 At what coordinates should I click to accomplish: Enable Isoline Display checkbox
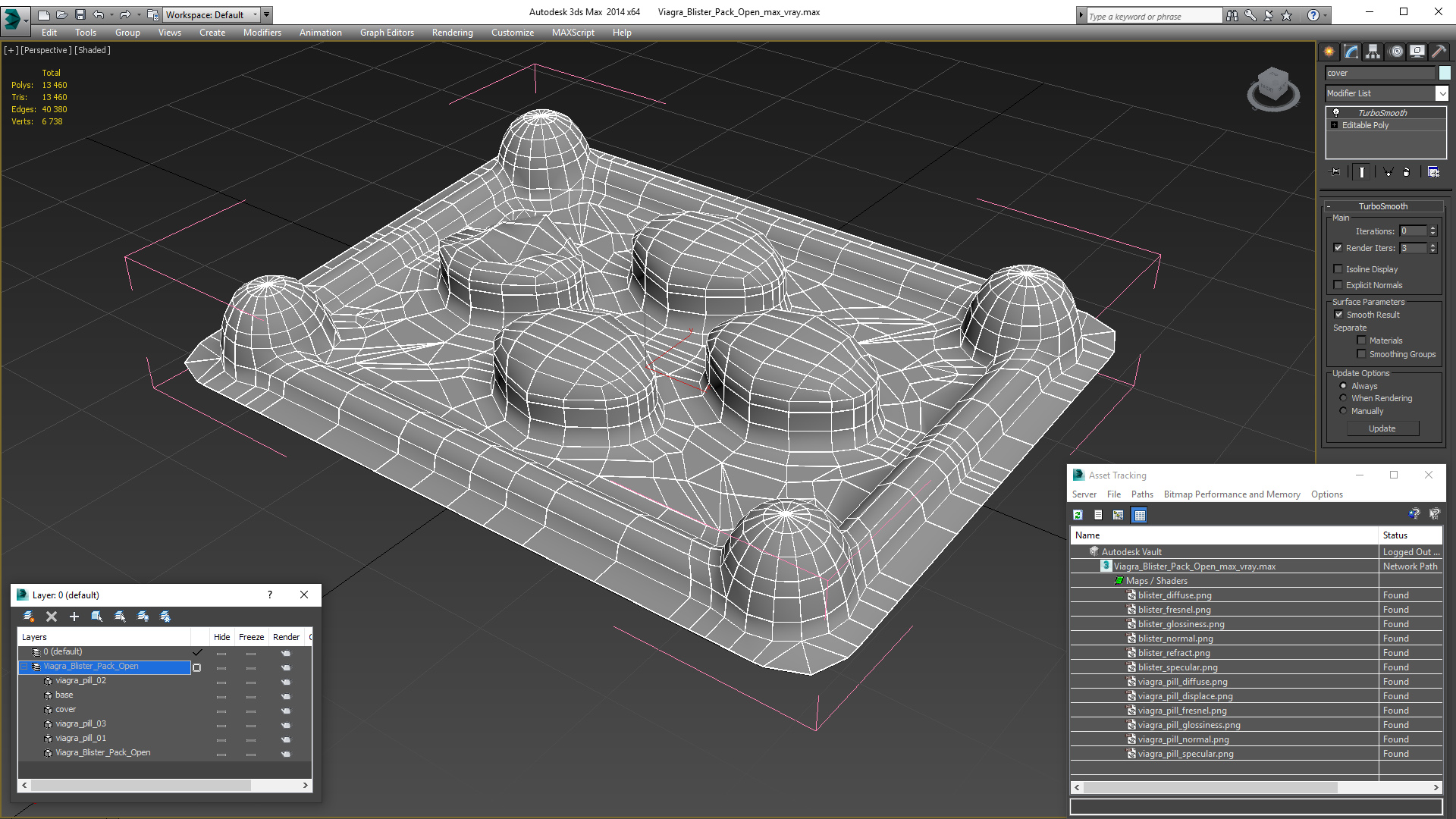[x=1338, y=269]
